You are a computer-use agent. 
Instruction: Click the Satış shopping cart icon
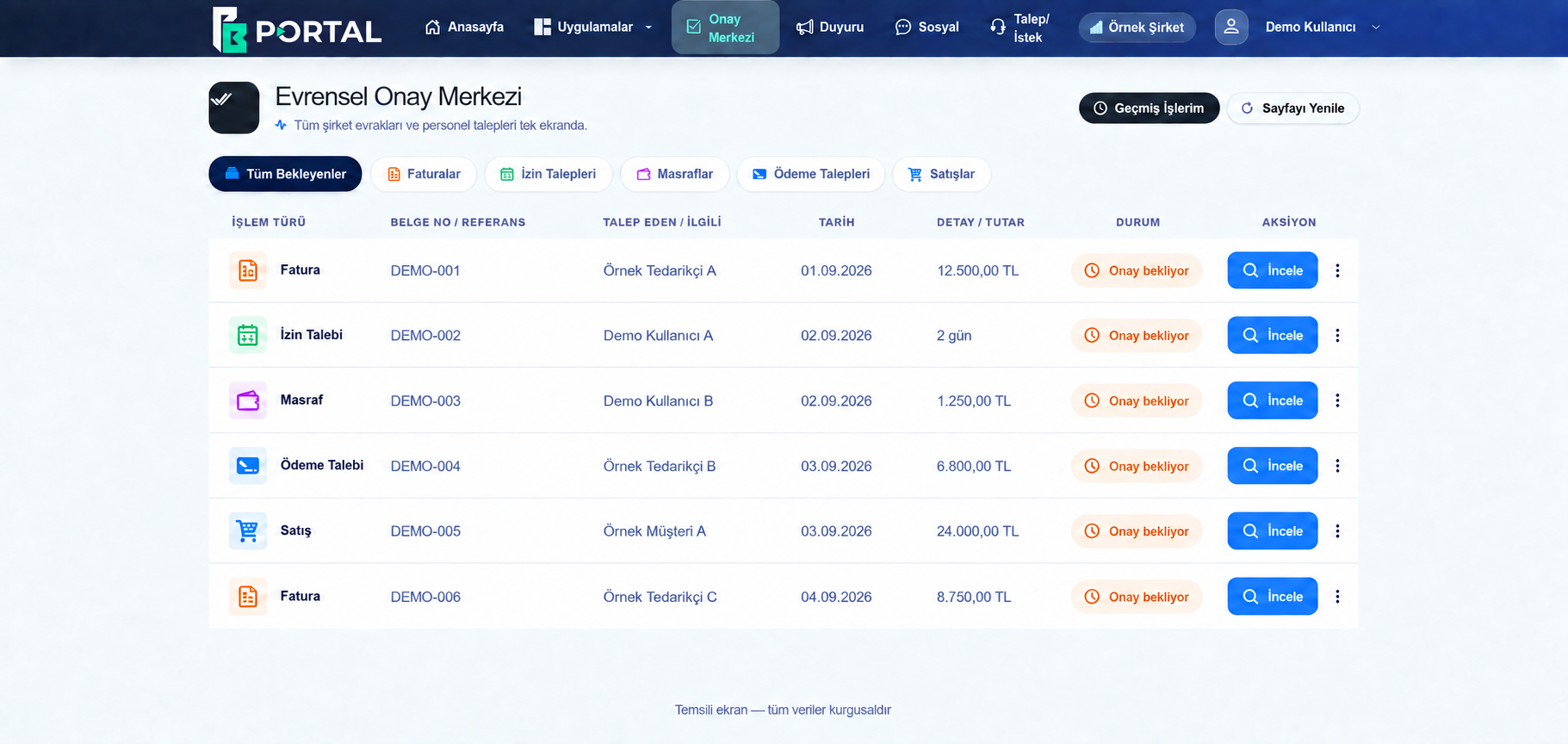[x=248, y=531]
